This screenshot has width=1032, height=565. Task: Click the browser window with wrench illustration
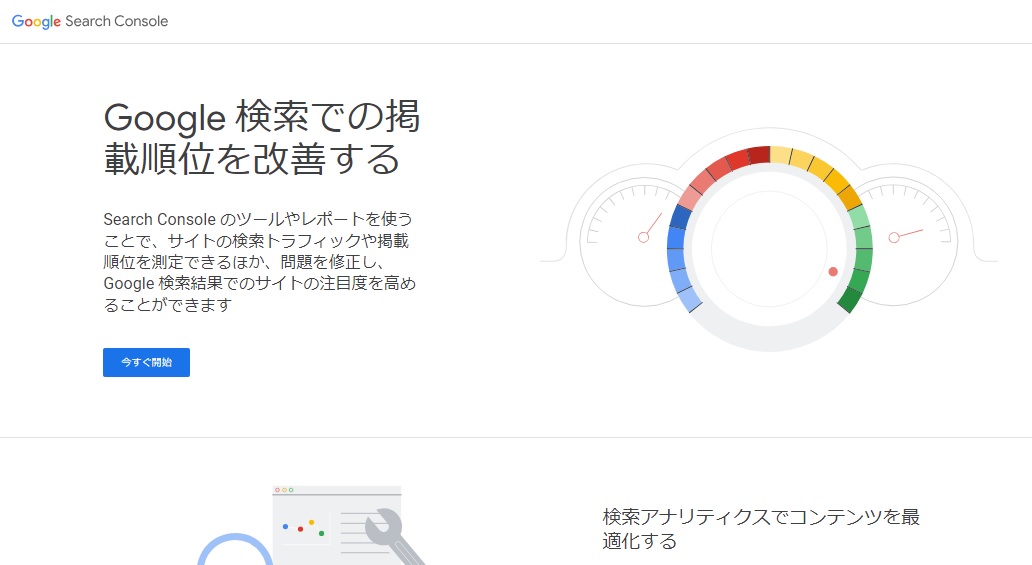(x=313, y=525)
